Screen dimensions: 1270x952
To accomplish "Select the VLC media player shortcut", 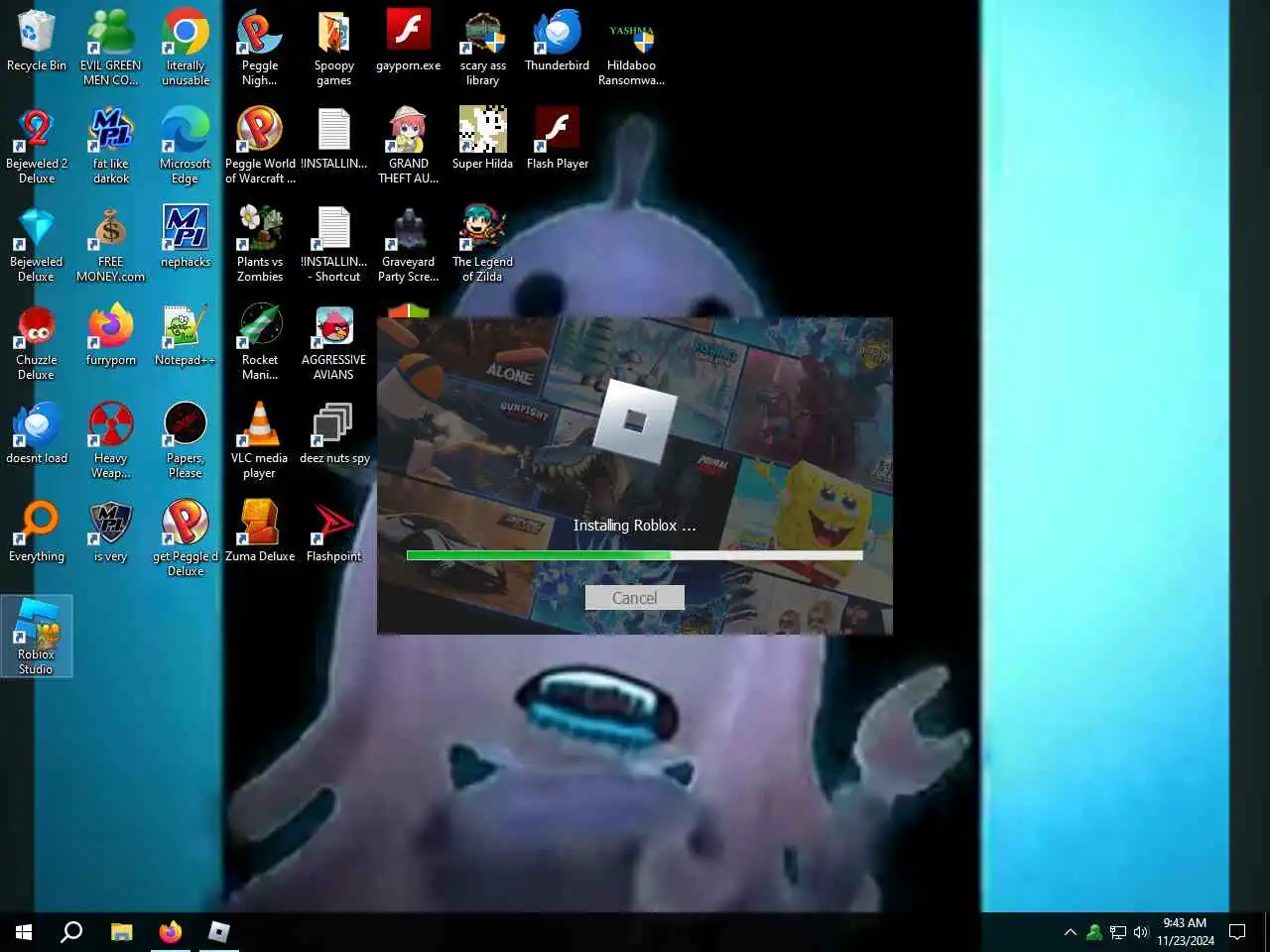I will point(260,440).
